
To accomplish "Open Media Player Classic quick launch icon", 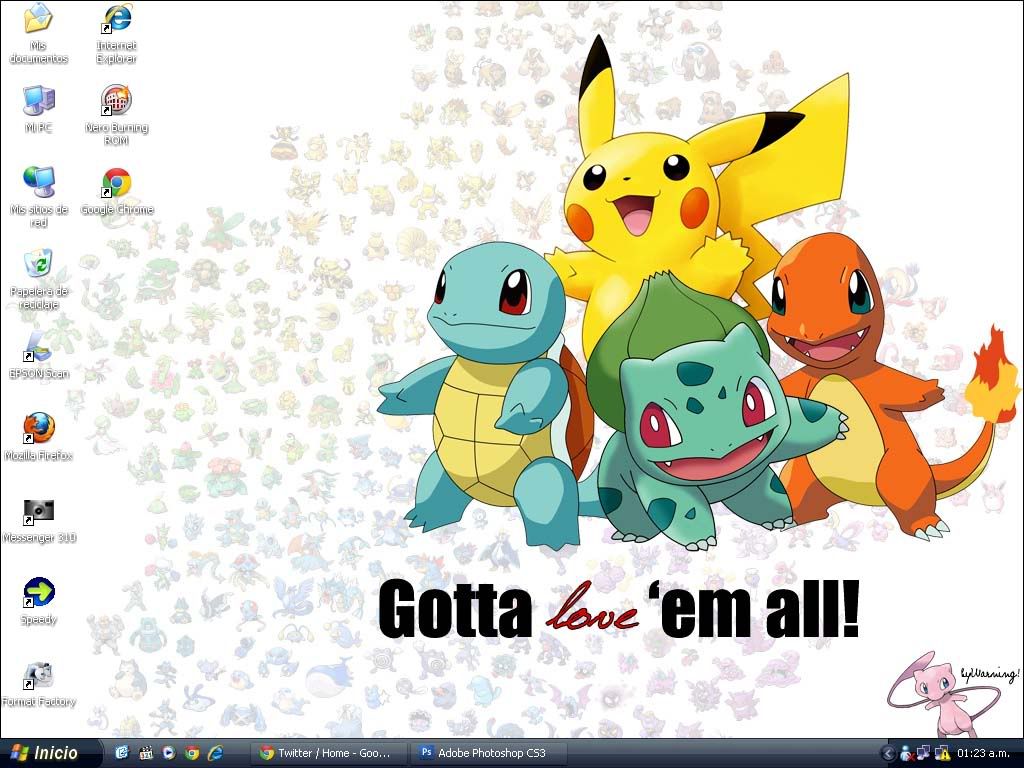I will pyautogui.click(x=146, y=753).
